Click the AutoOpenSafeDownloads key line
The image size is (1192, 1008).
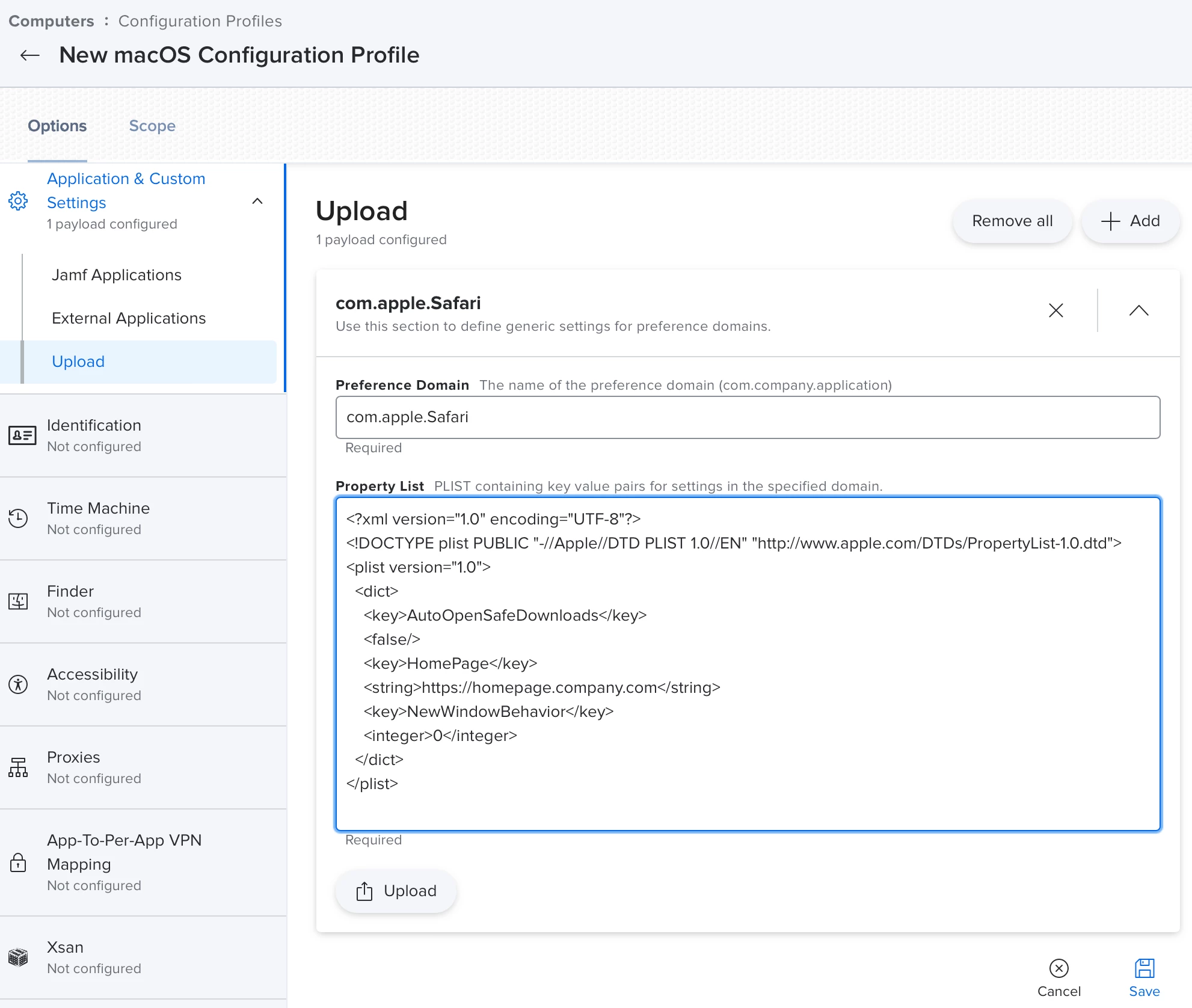(x=505, y=615)
